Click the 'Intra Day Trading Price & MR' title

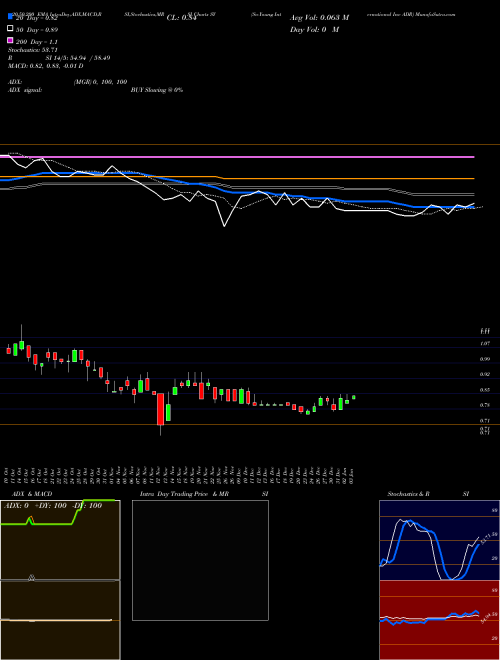(184, 494)
